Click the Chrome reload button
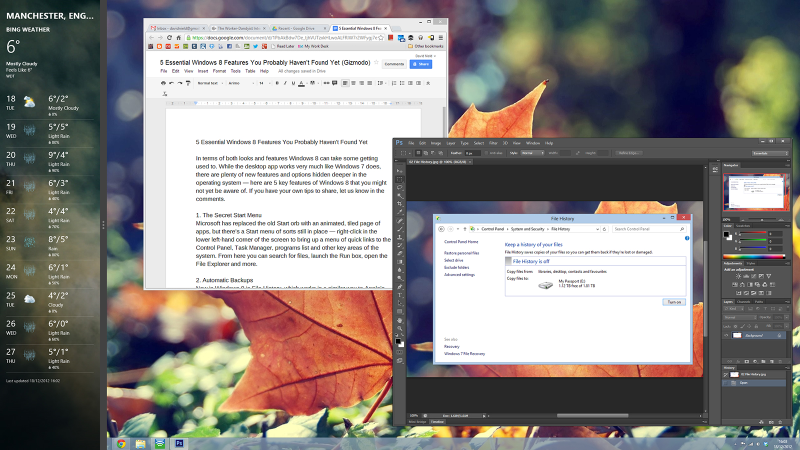This screenshot has width=800, height=450. click(x=169, y=38)
